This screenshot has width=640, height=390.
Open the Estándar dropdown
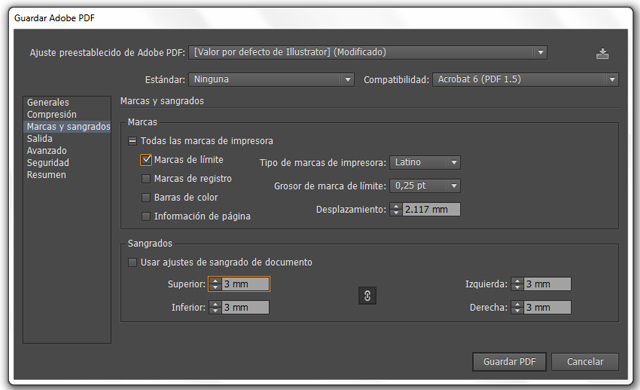tap(271, 79)
